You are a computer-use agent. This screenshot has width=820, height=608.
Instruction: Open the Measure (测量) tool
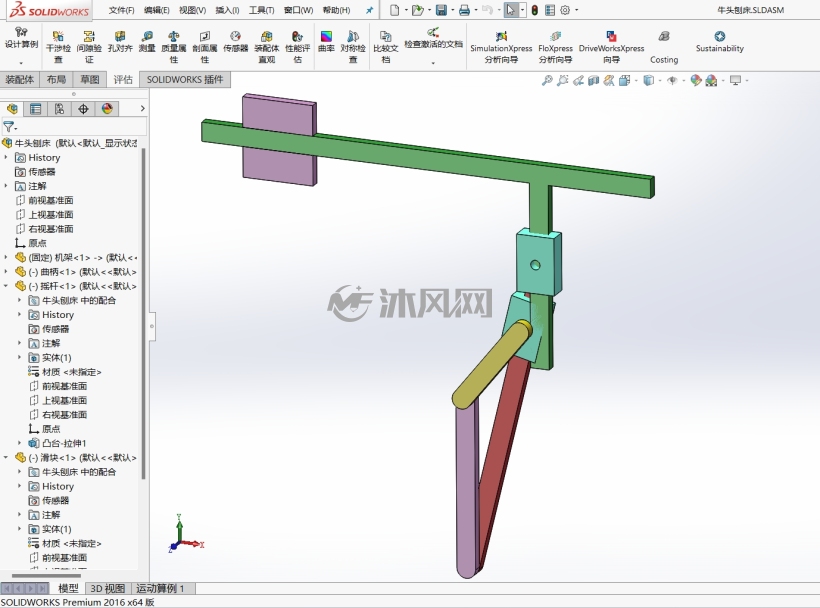[x=147, y=41]
